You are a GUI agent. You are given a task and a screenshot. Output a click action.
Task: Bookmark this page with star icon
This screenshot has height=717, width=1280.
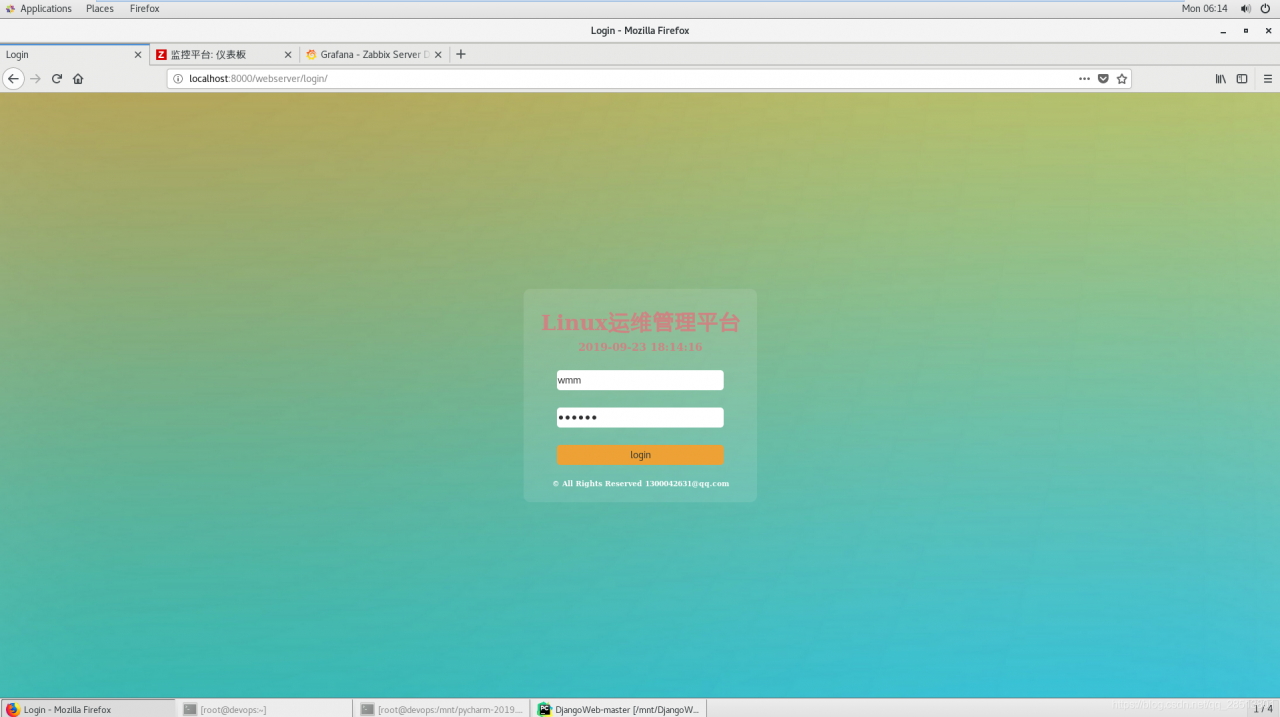click(1122, 78)
